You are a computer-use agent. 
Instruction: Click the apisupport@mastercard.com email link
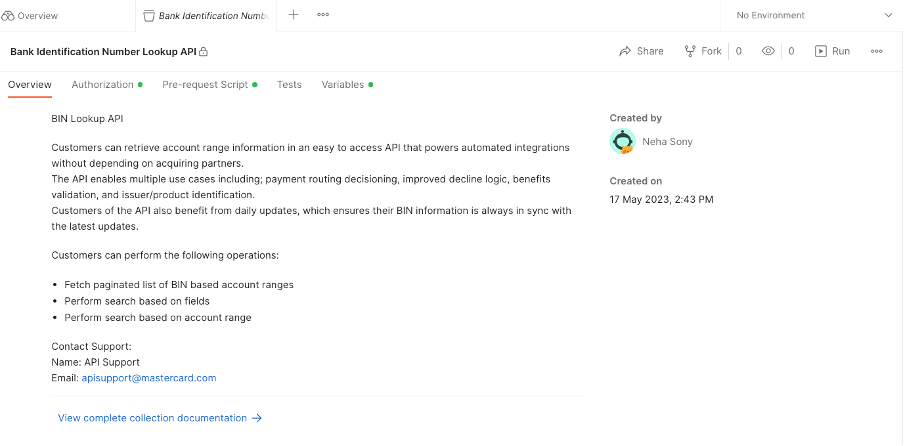(x=149, y=378)
